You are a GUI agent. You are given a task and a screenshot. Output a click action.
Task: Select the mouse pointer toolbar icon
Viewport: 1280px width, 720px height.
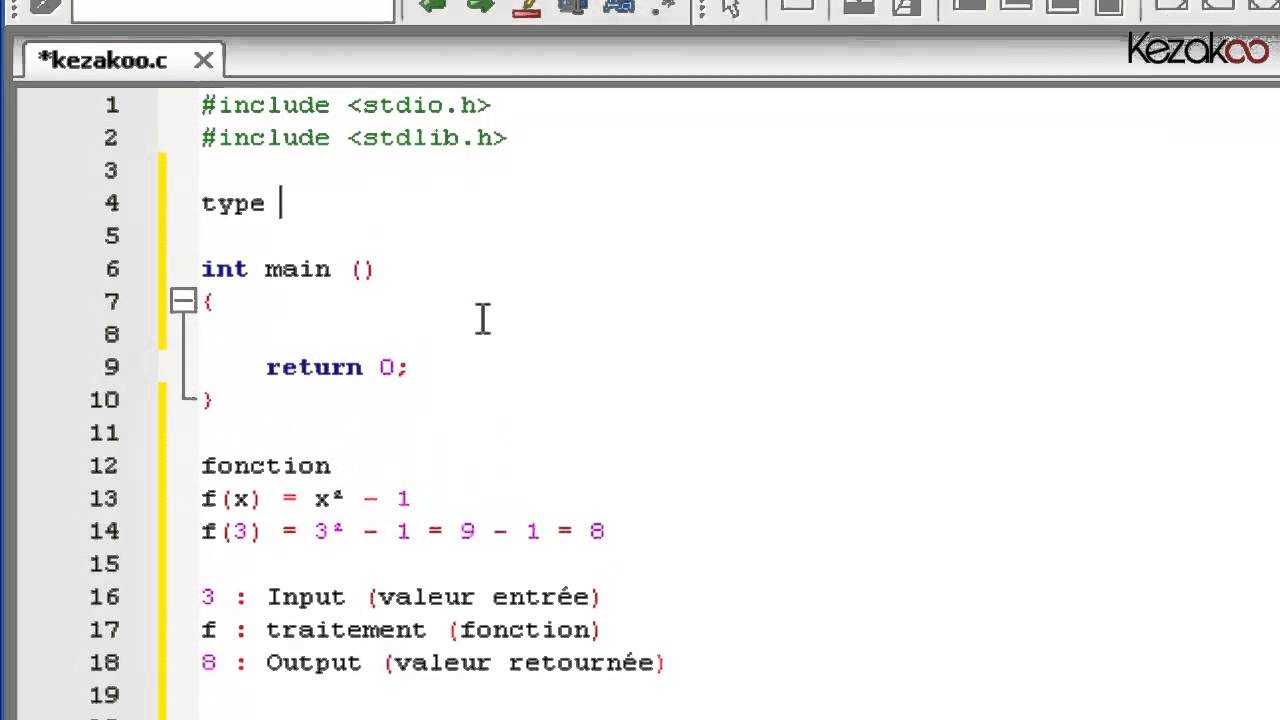(x=731, y=8)
